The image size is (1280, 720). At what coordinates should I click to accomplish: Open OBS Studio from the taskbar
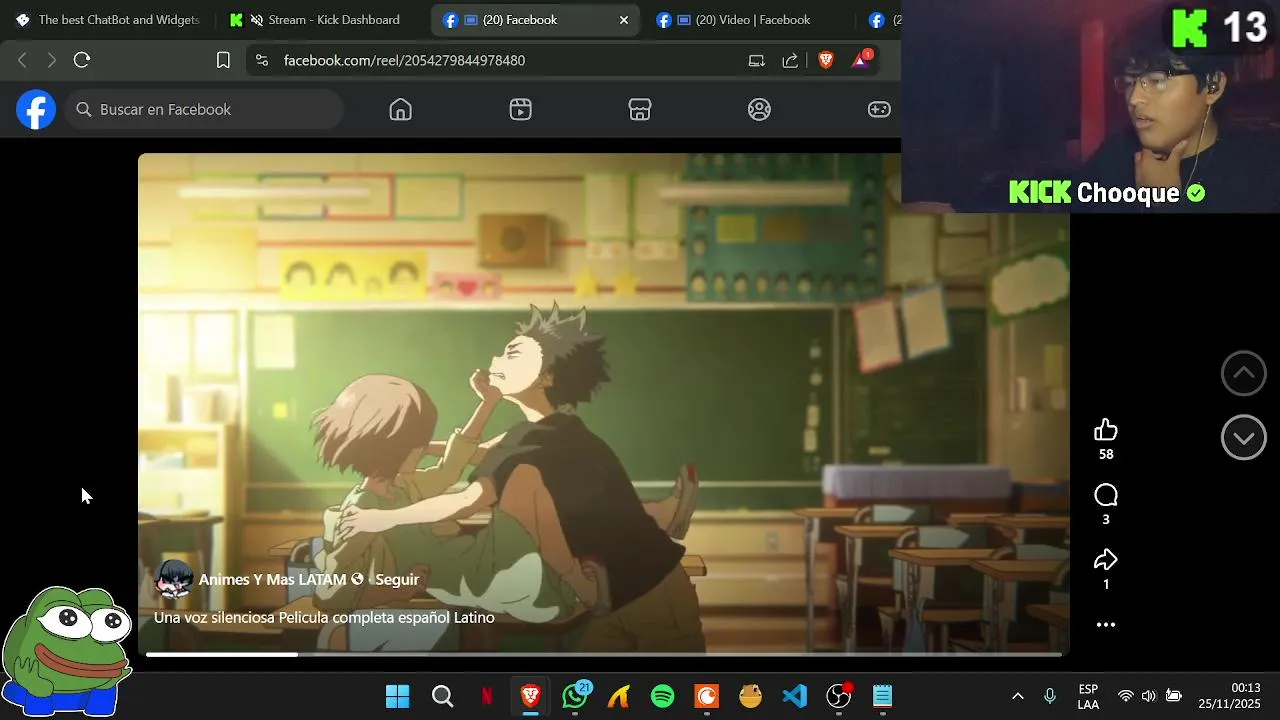point(839,696)
